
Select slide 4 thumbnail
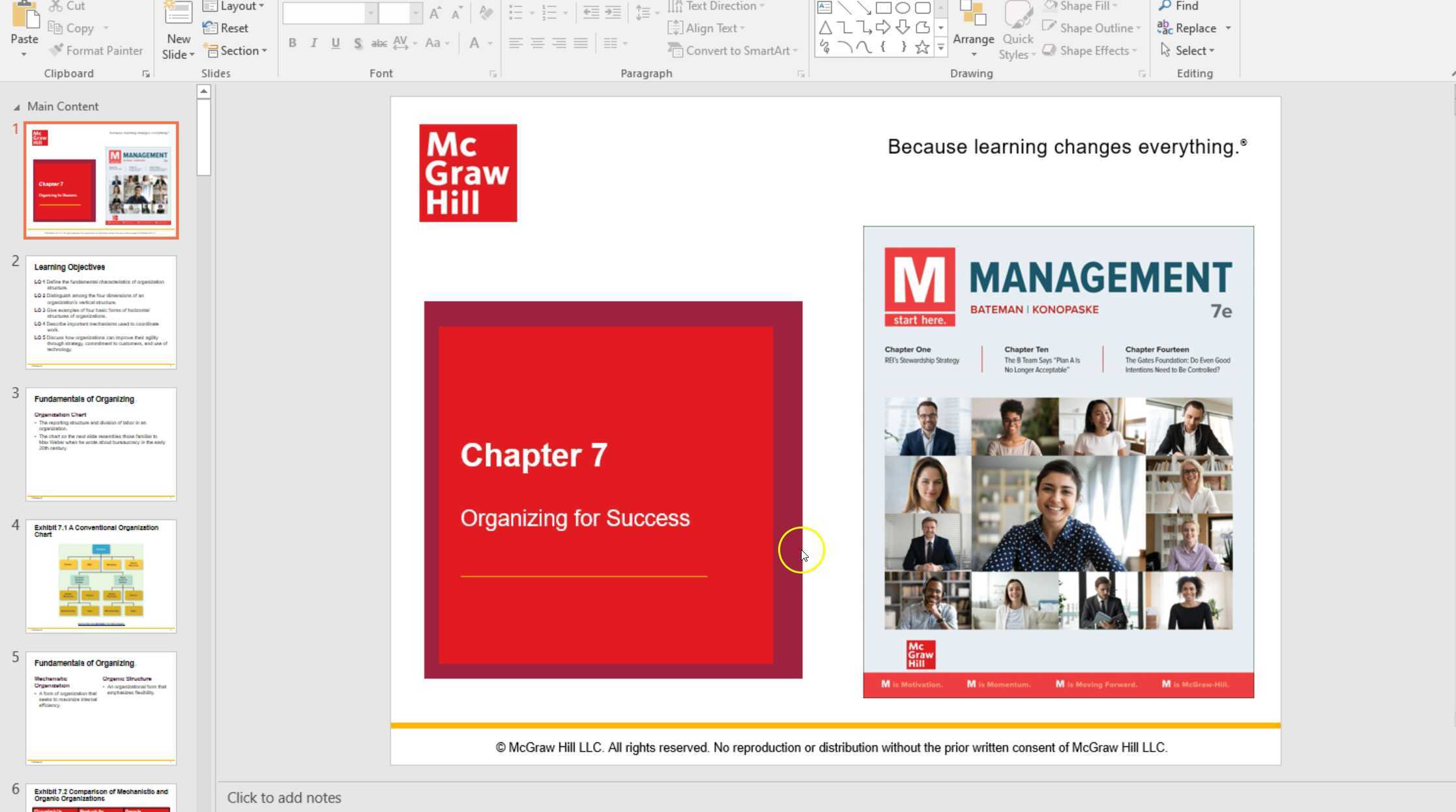coord(100,575)
